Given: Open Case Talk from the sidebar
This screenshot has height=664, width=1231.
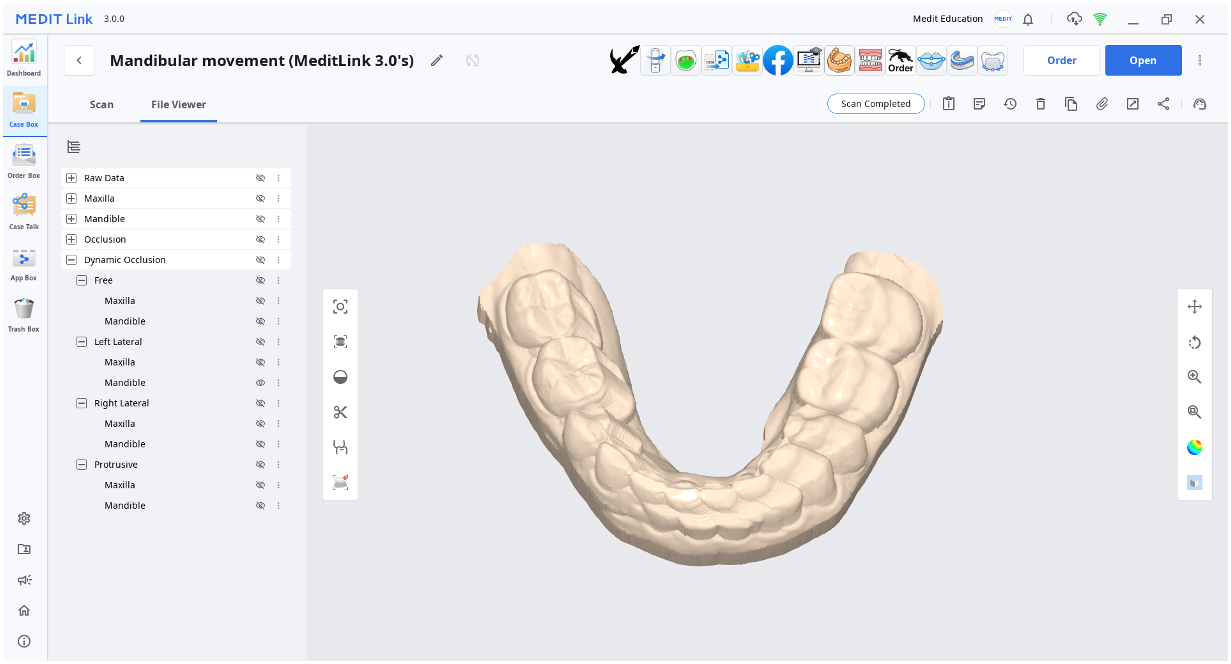Looking at the screenshot, I should [x=23, y=210].
